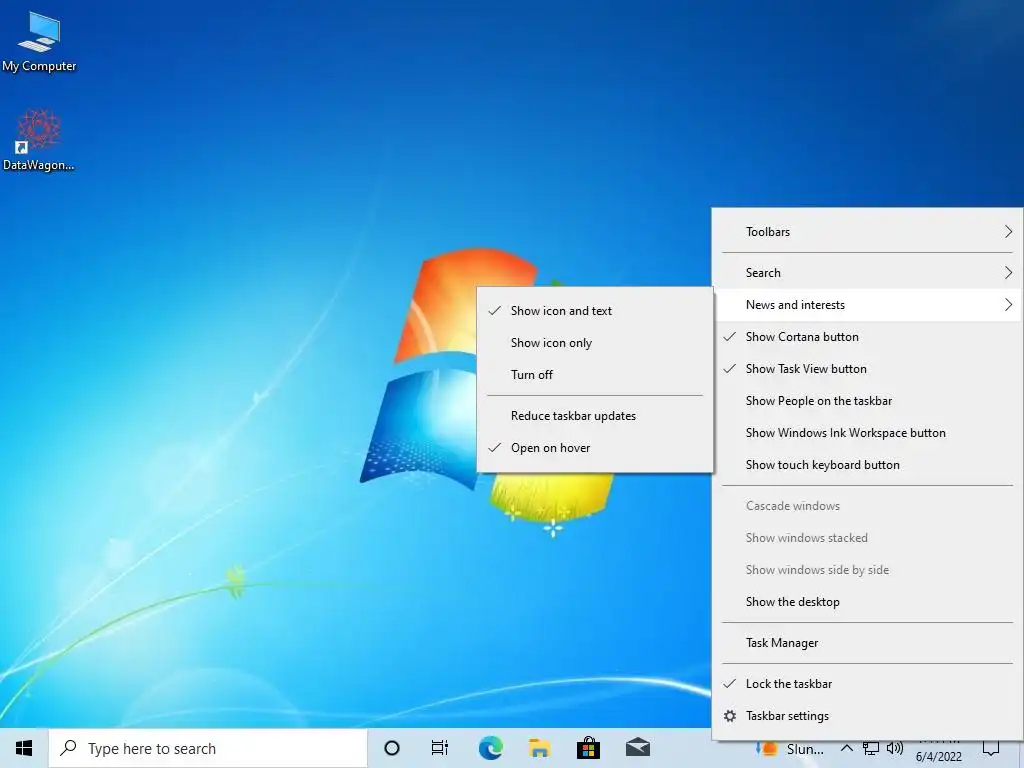Open Task View from the taskbar

click(440, 748)
